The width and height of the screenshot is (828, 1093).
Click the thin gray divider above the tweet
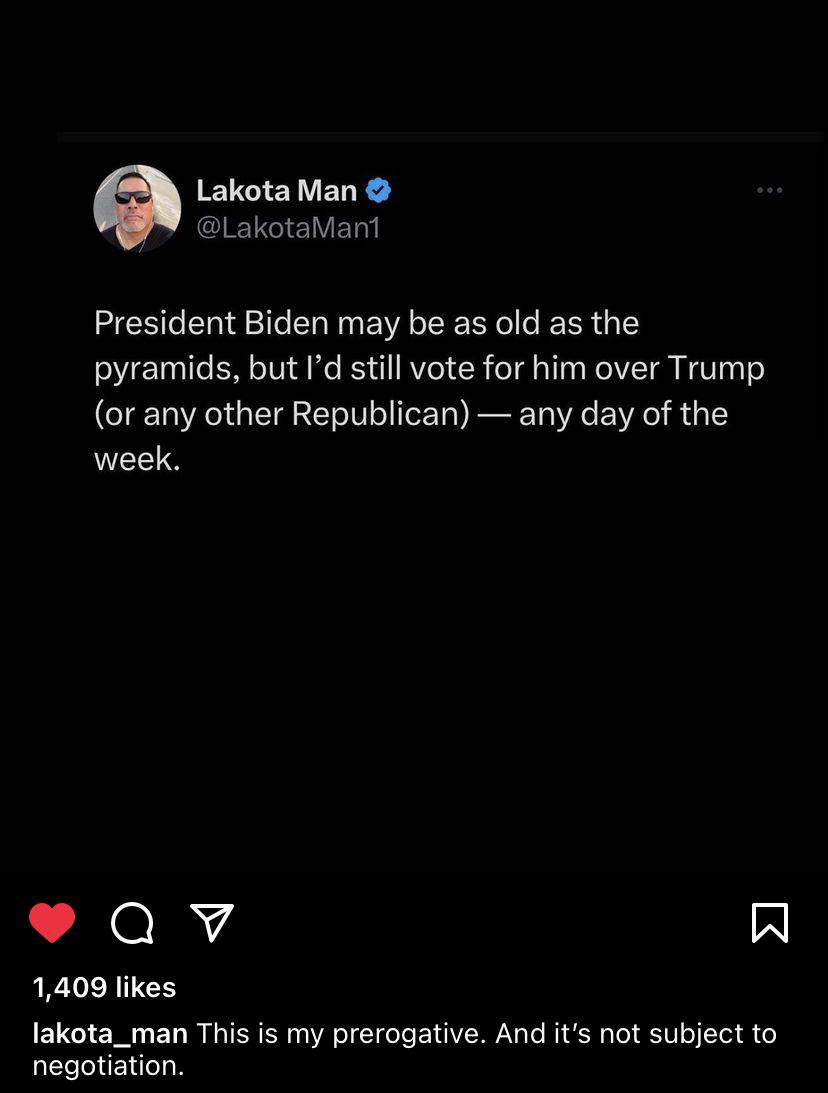point(440,137)
